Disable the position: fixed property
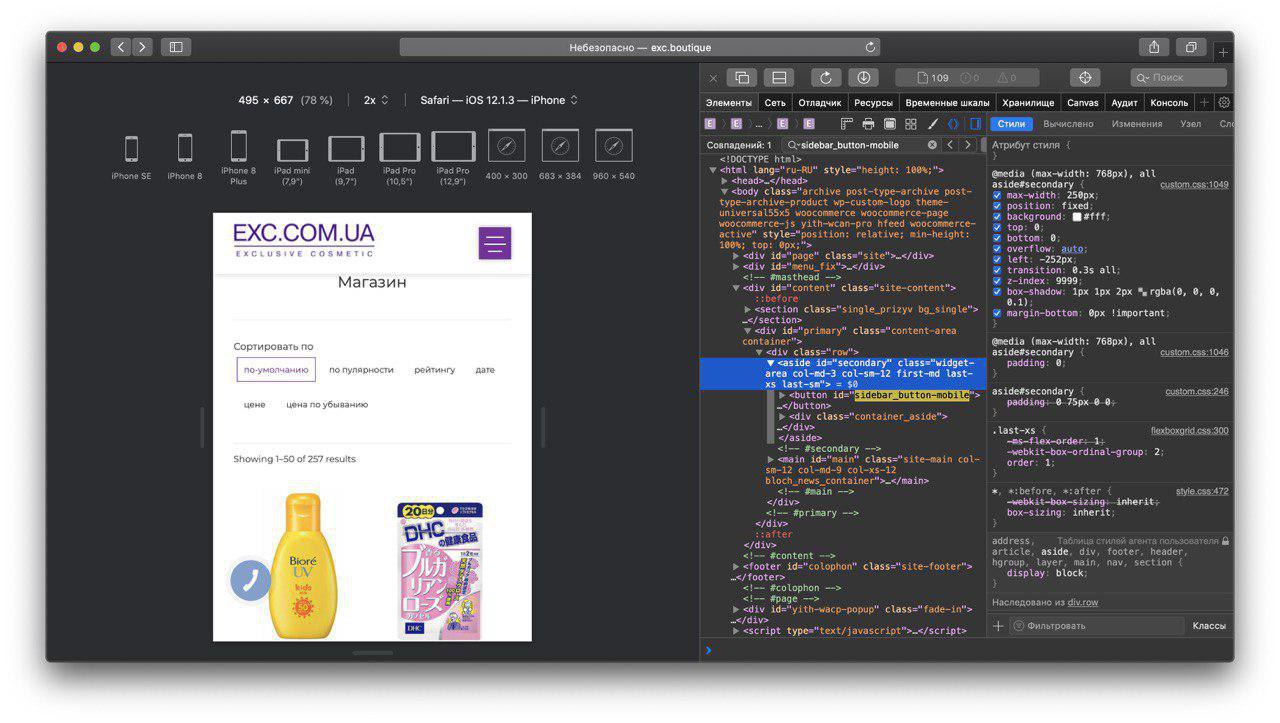Image resolution: width=1280 pixels, height=723 pixels. 997,206
